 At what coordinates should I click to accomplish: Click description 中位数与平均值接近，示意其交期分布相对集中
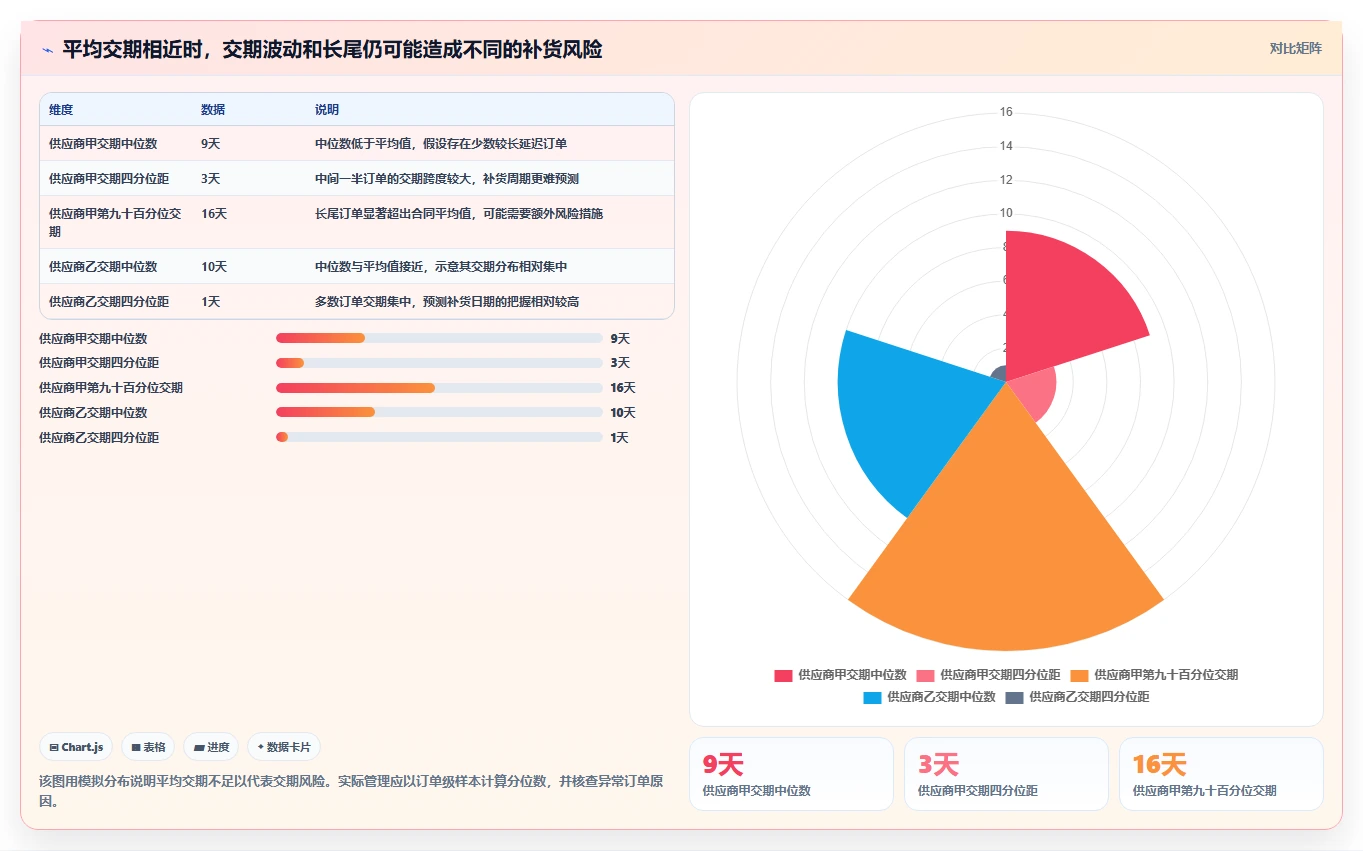point(441,267)
